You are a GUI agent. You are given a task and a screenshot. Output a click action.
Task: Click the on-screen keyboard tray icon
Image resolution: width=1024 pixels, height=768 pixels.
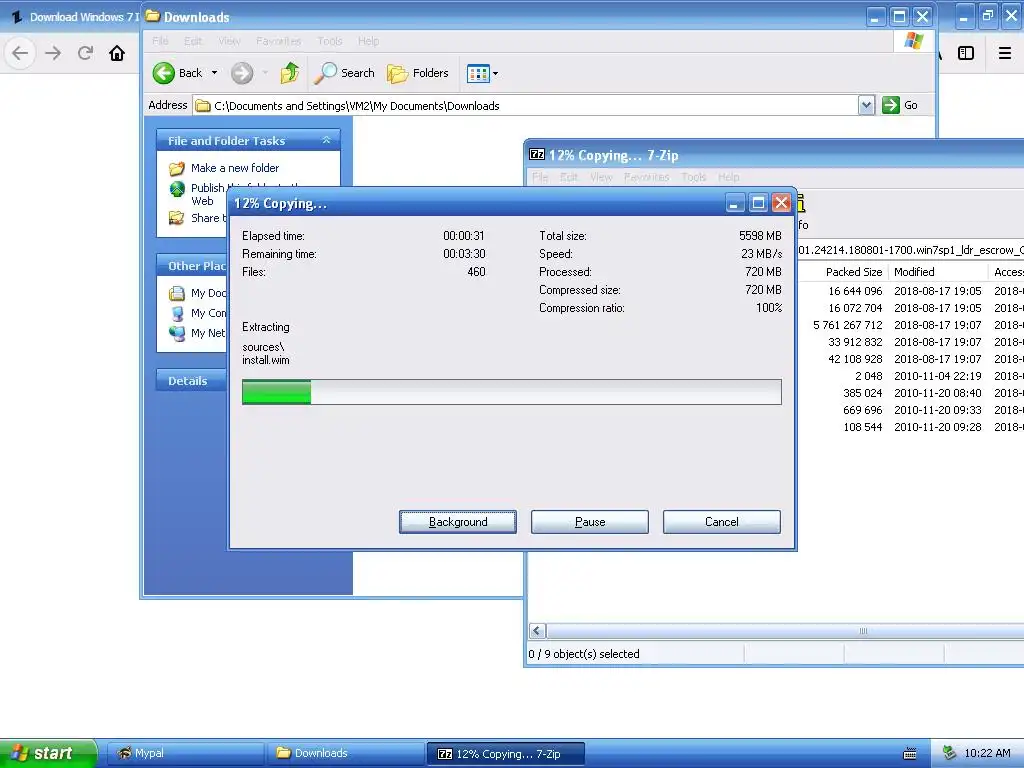click(910, 754)
